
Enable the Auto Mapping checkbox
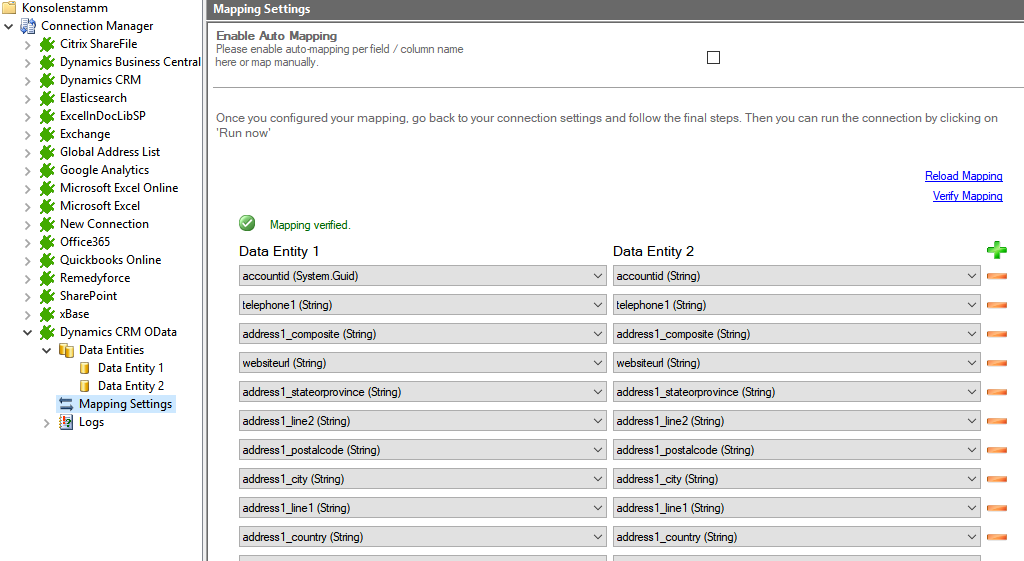[x=713, y=58]
